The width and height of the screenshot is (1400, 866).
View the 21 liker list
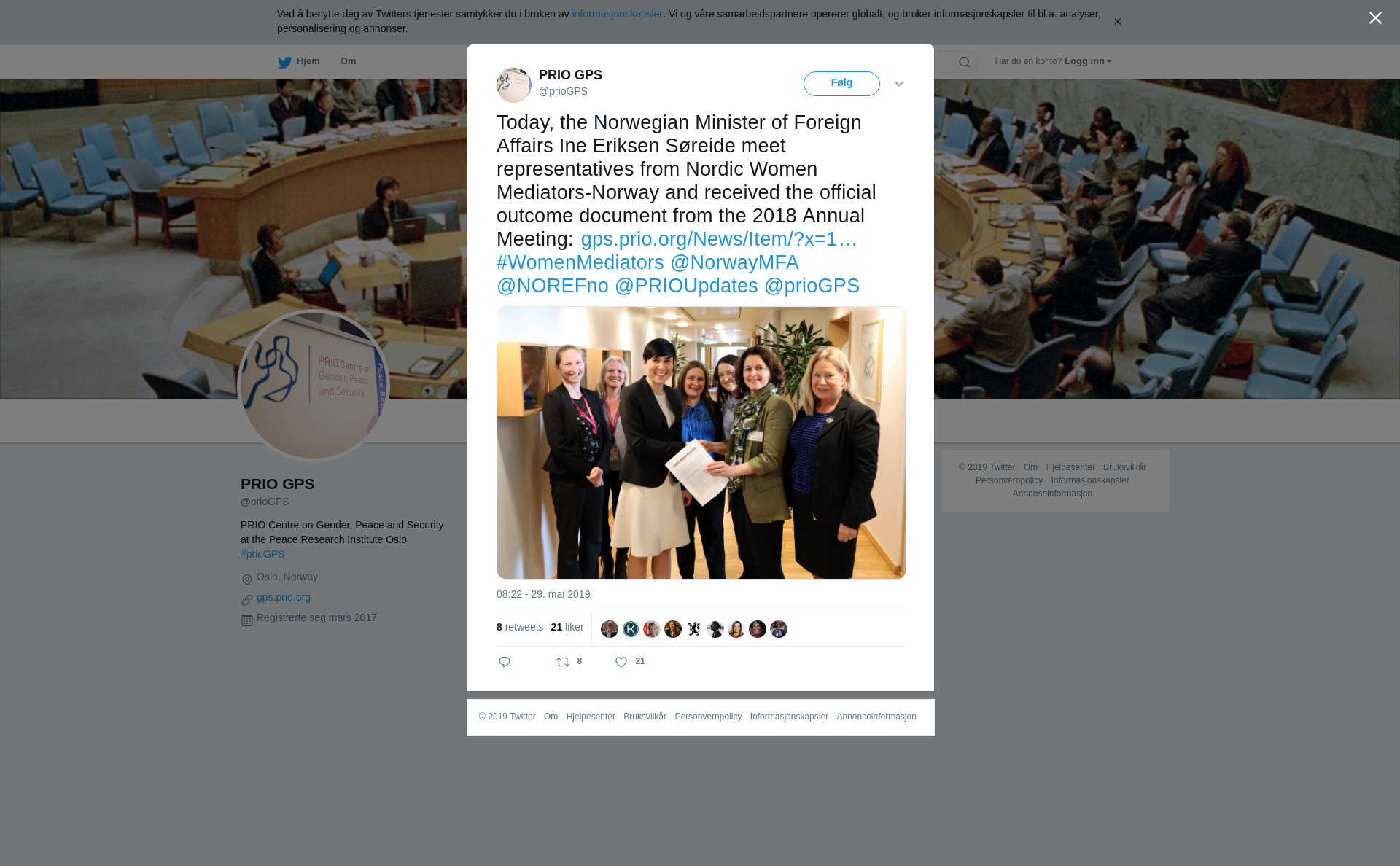567,627
